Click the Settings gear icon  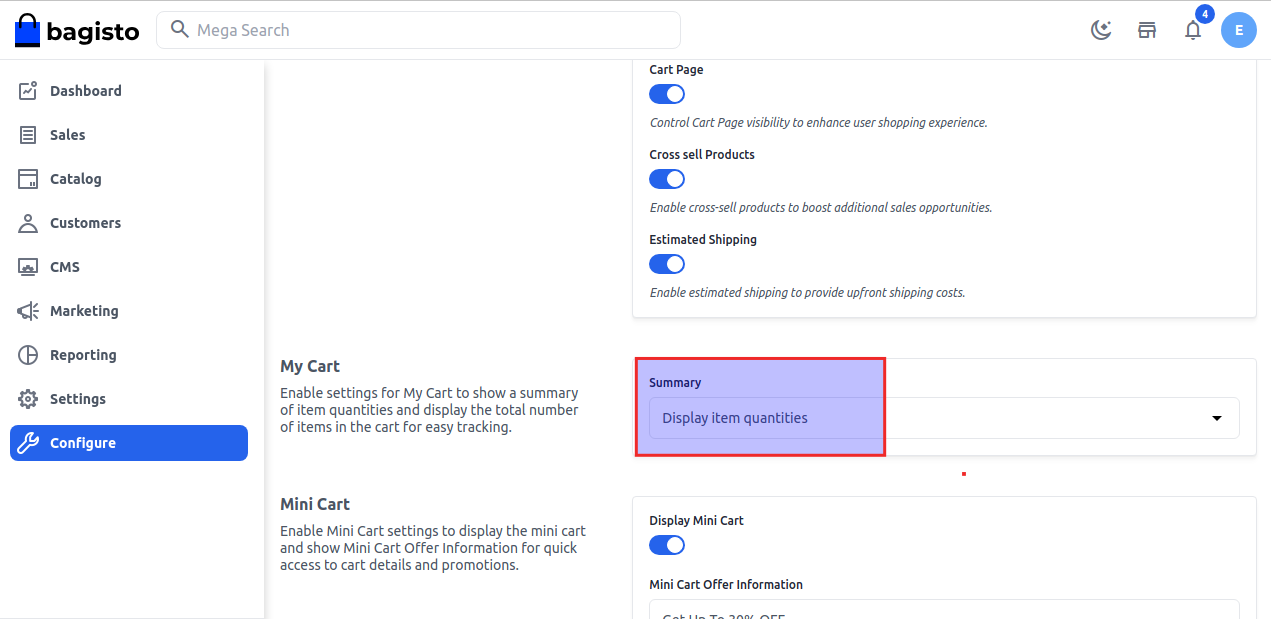(x=29, y=399)
